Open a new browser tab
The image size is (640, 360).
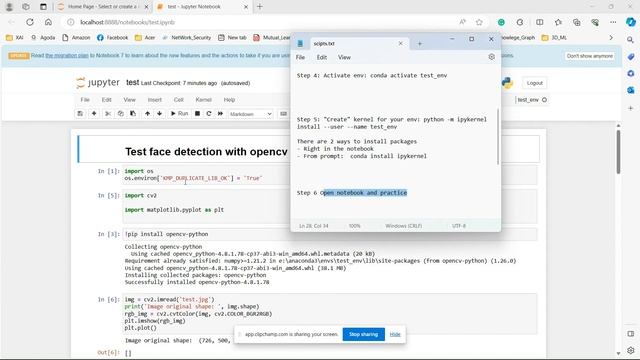pyautogui.click(x=260, y=7)
